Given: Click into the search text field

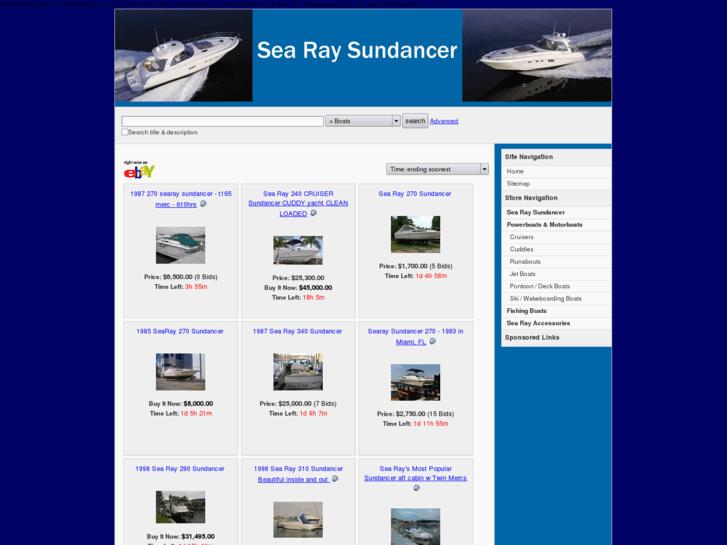Looking at the screenshot, I should (x=223, y=121).
